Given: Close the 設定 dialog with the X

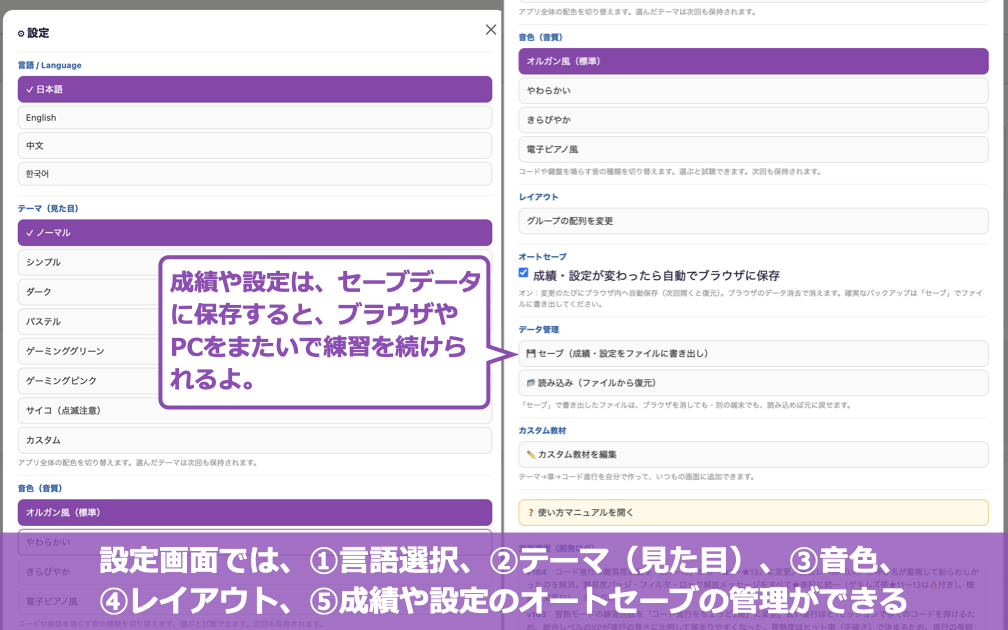Looking at the screenshot, I should 490,30.
